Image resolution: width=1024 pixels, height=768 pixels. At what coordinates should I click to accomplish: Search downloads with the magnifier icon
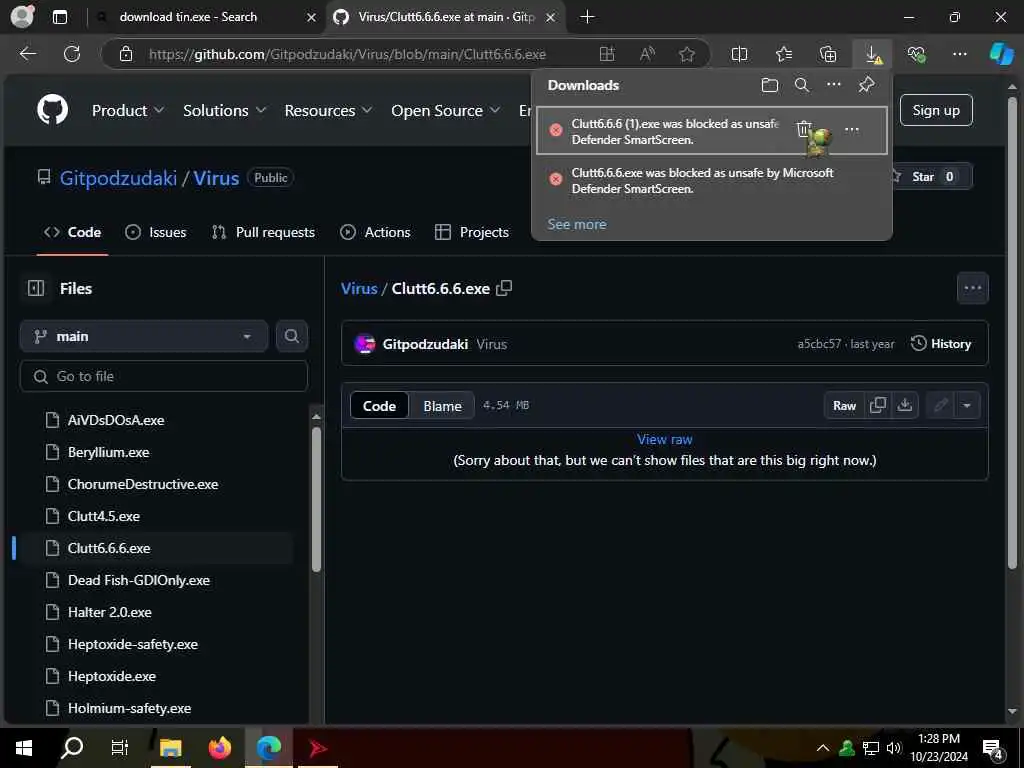tap(801, 85)
